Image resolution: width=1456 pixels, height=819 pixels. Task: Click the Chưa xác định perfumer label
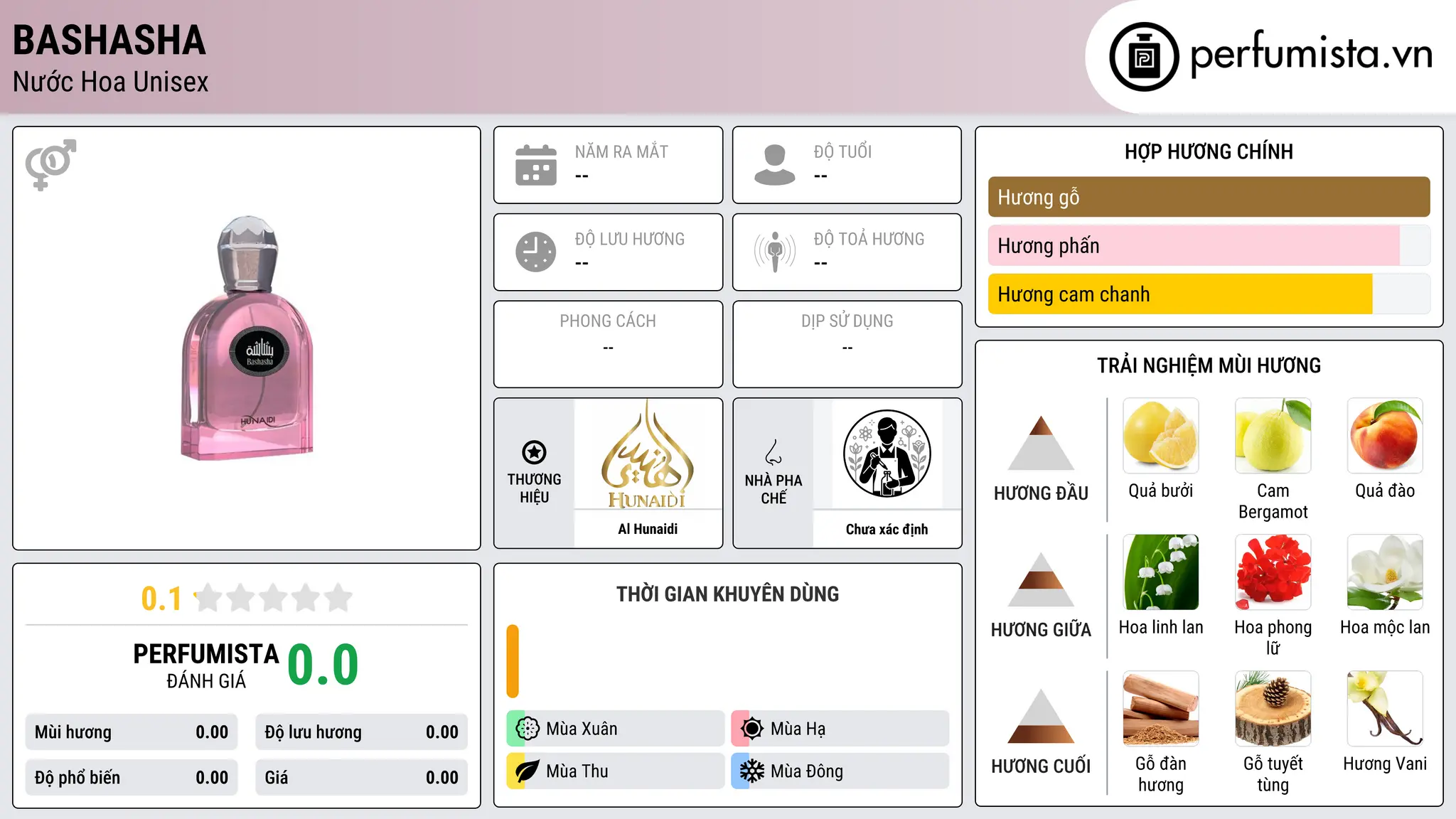point(887,529)
